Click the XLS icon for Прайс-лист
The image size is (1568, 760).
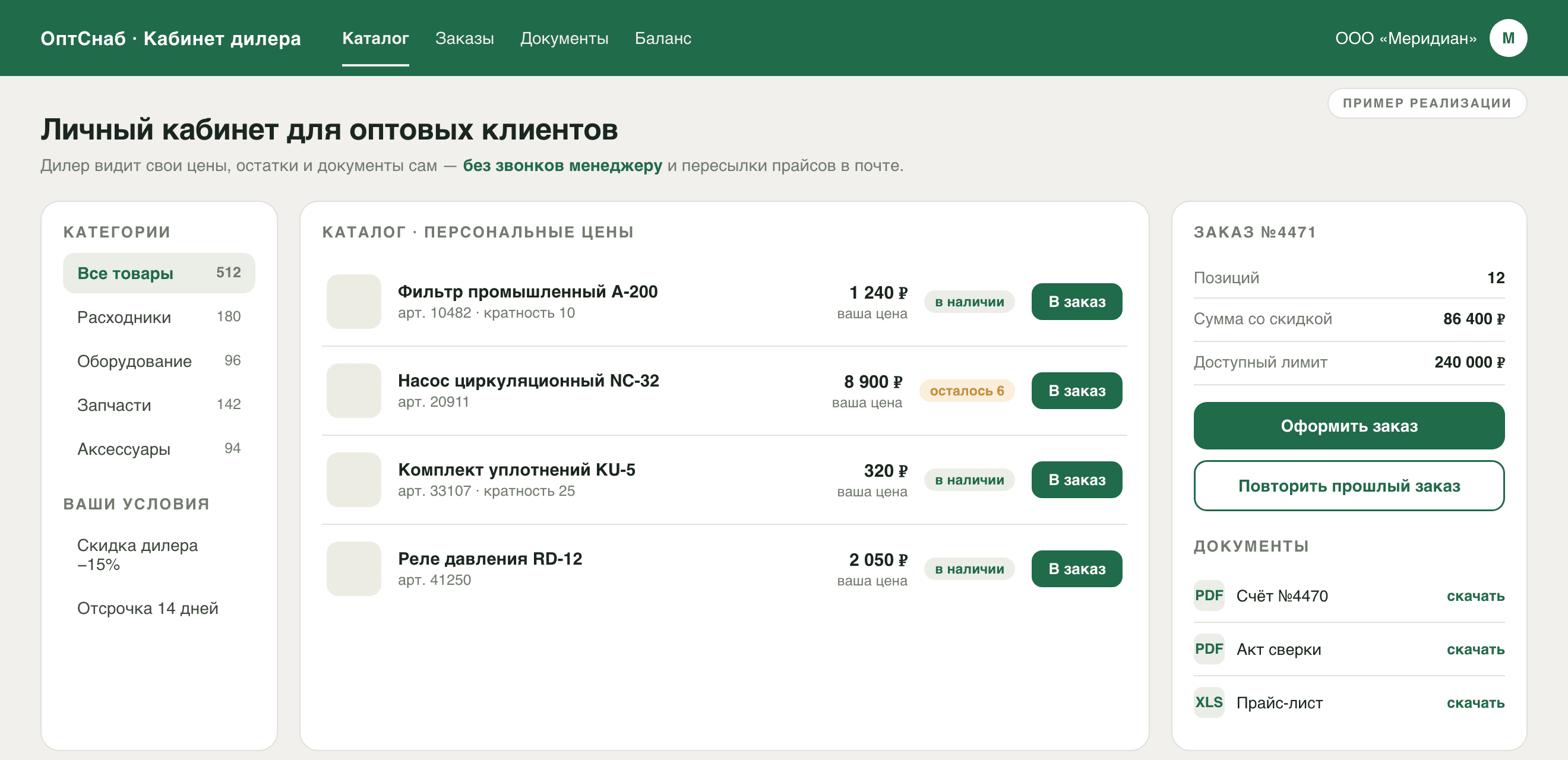(x=1209, y=702)
